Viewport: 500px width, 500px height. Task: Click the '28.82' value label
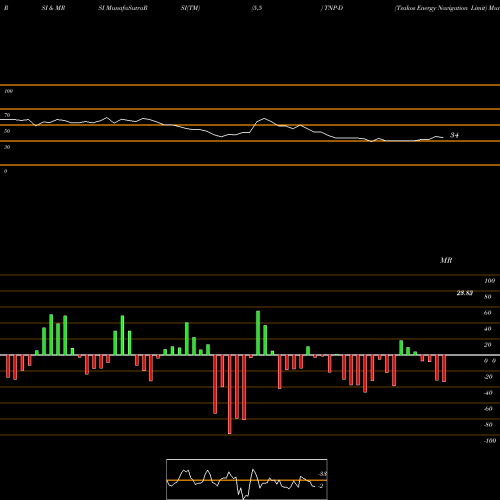point(465,293)
